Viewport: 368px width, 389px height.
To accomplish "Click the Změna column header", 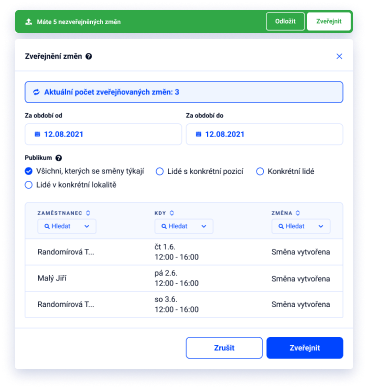I will (x=282, y=213).
